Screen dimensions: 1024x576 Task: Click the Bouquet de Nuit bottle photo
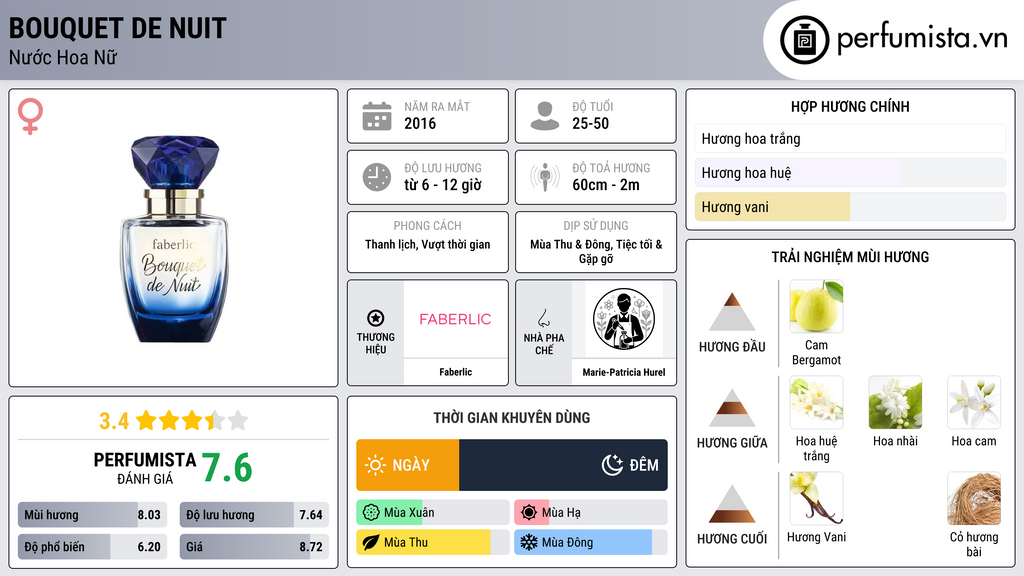click(x=174, y=239)
